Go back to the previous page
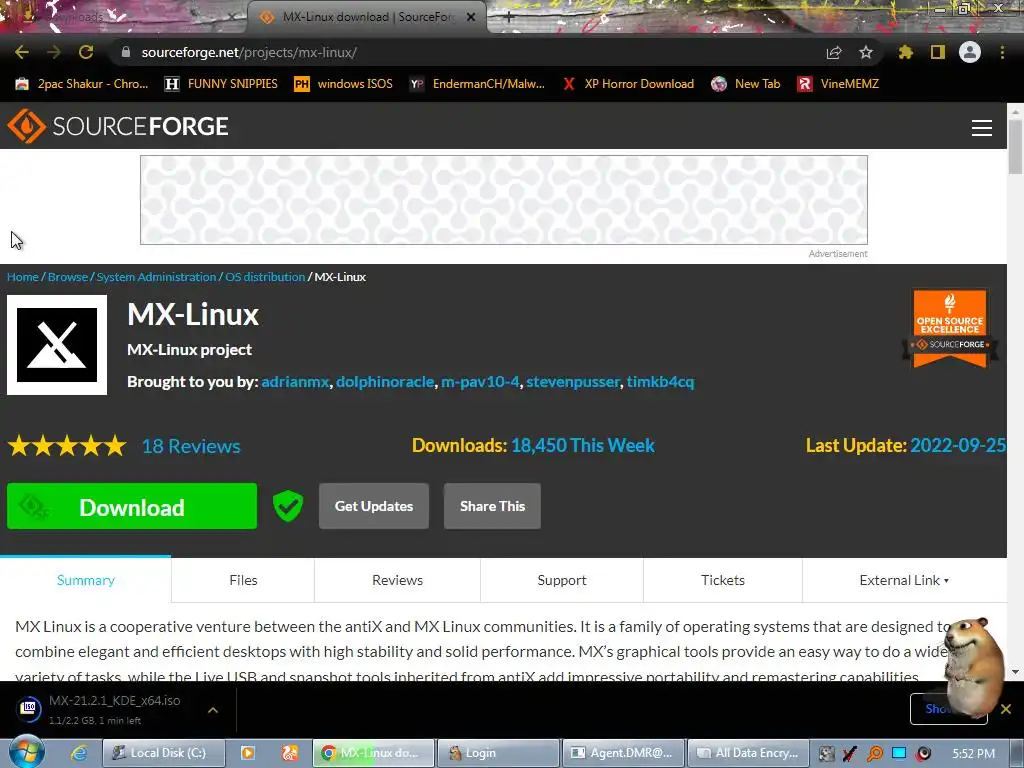Image resolution: width=1024 pixels, height=768 pixels. pos(22,52)
